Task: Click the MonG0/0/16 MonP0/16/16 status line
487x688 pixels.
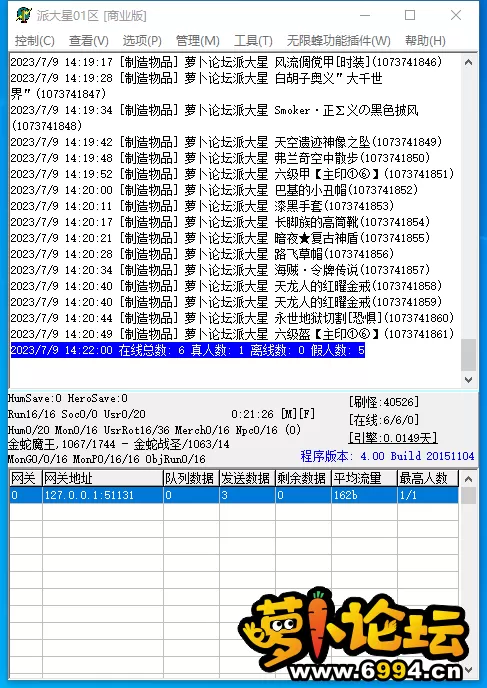Action: [x=107, y=459]
